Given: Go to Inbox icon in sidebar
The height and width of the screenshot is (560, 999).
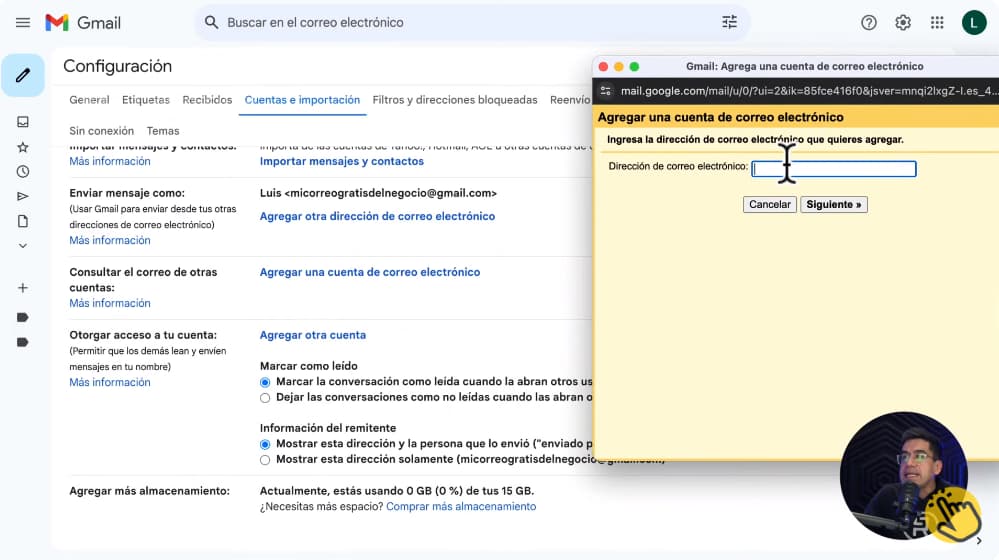Looking at the screenshot, I should (23, 122).
